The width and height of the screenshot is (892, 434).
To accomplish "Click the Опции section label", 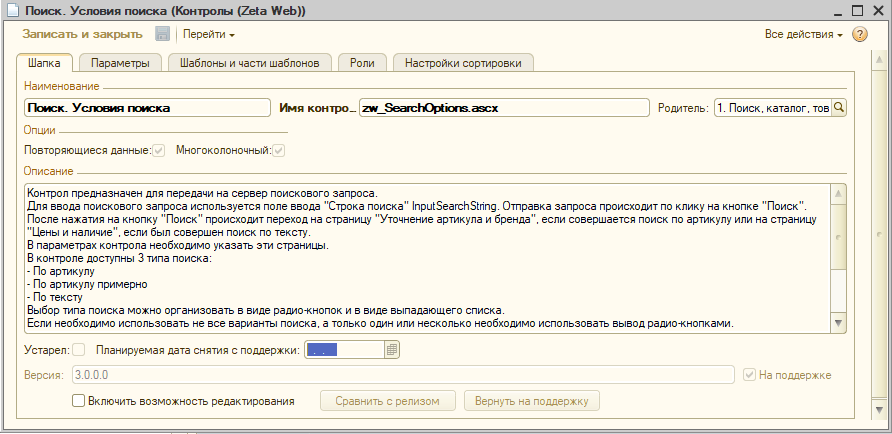I will pyautogui.click(x=40, y=130).
